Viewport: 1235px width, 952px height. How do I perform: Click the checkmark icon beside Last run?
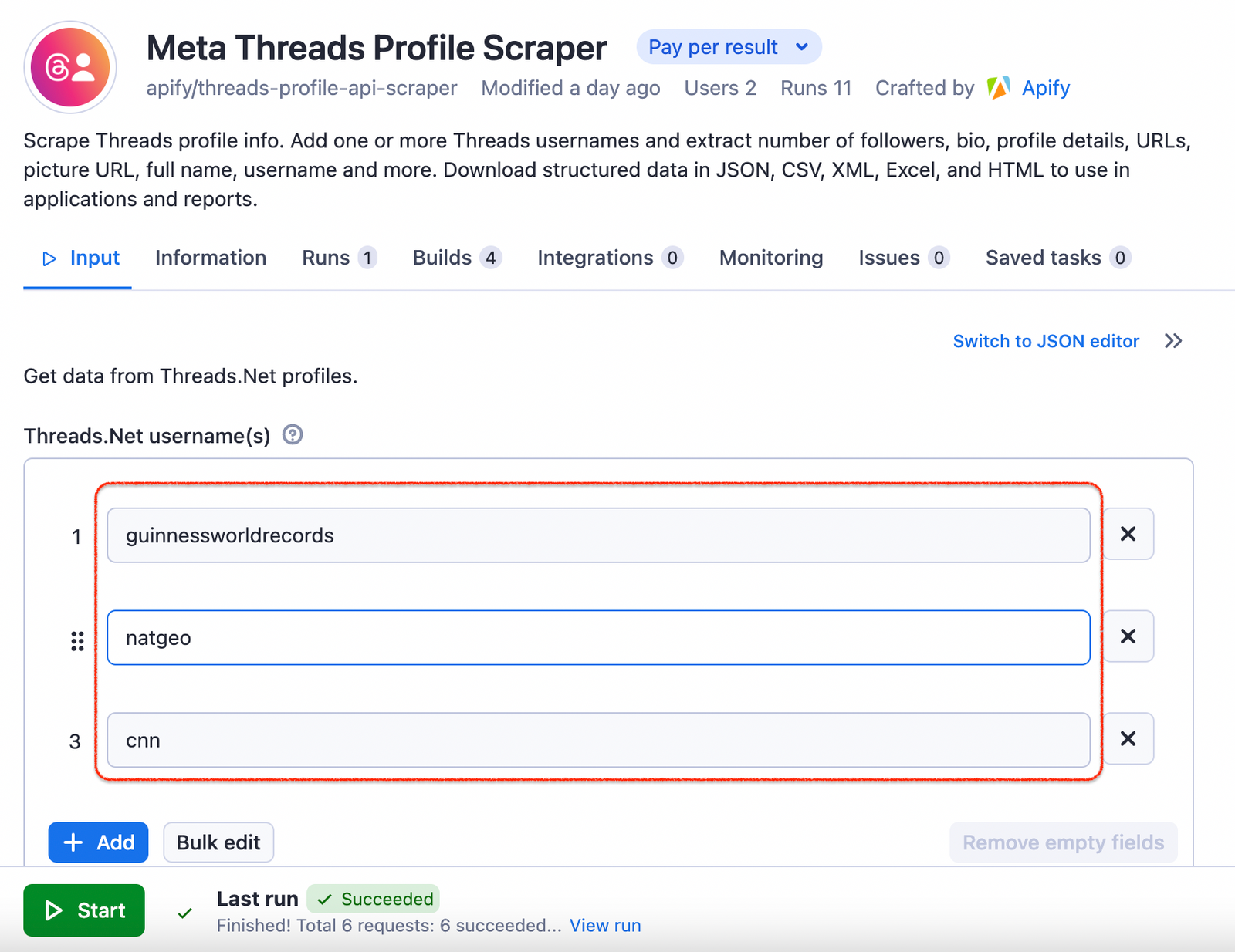click(184, 912)
